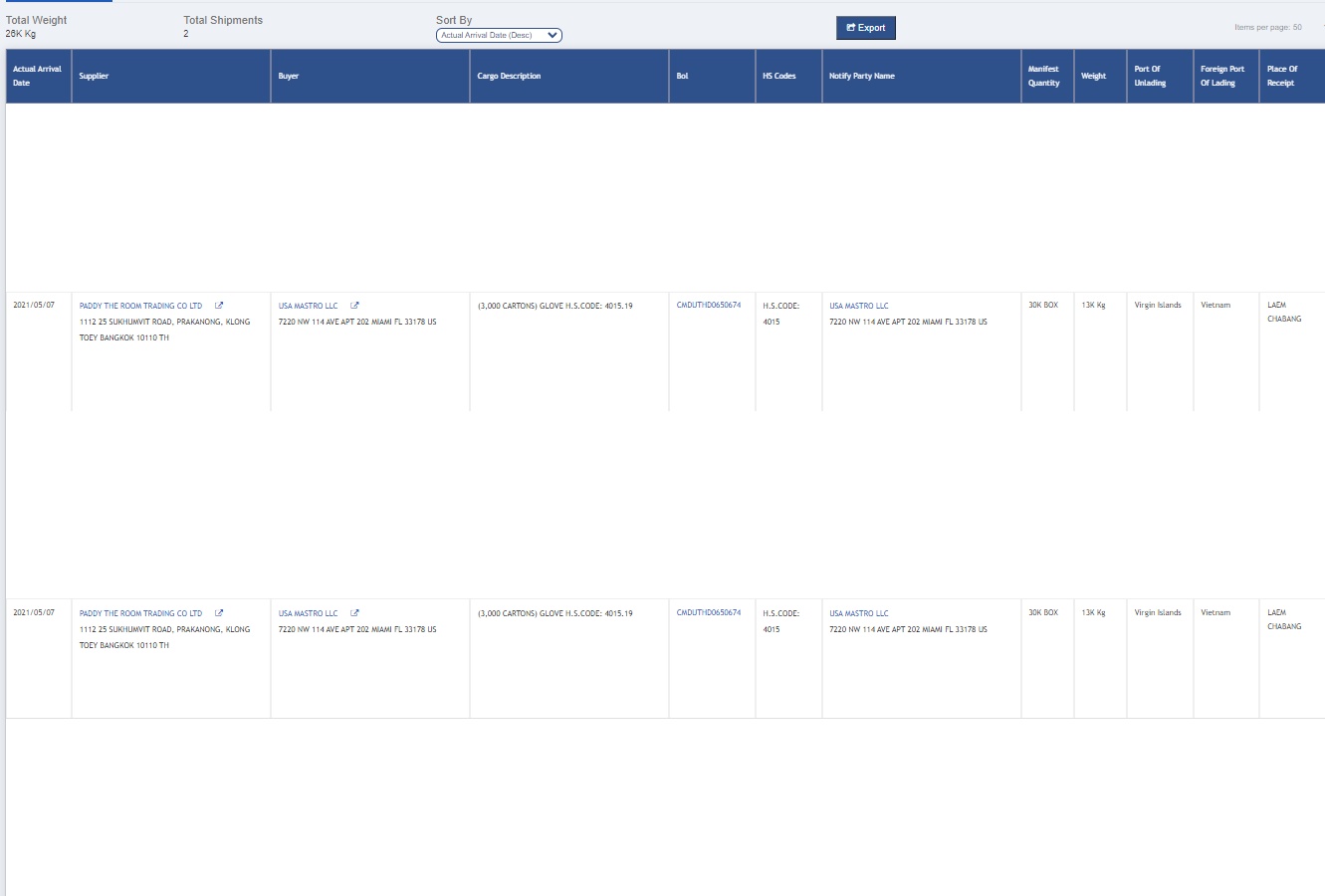Click the Items per page selector
The height and width of the screenshot is (896, 1325).
(x=1268, y=28)
